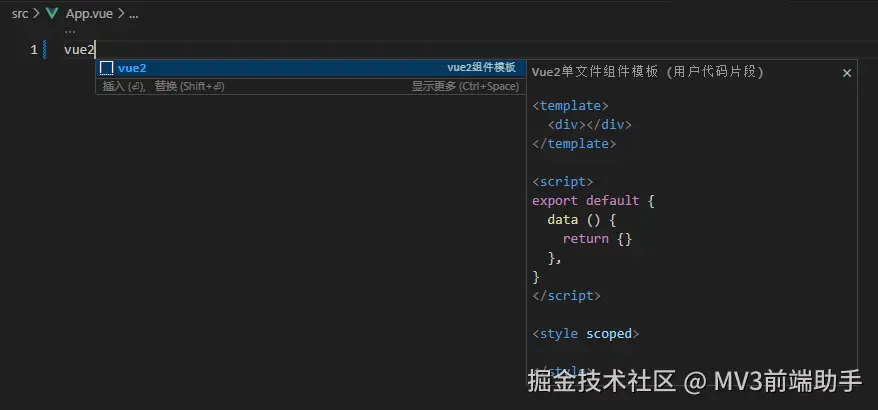878x410 pixels.
Task: Click the data () { line in preview
Action: pyautogui.click(x=582, y=220)
